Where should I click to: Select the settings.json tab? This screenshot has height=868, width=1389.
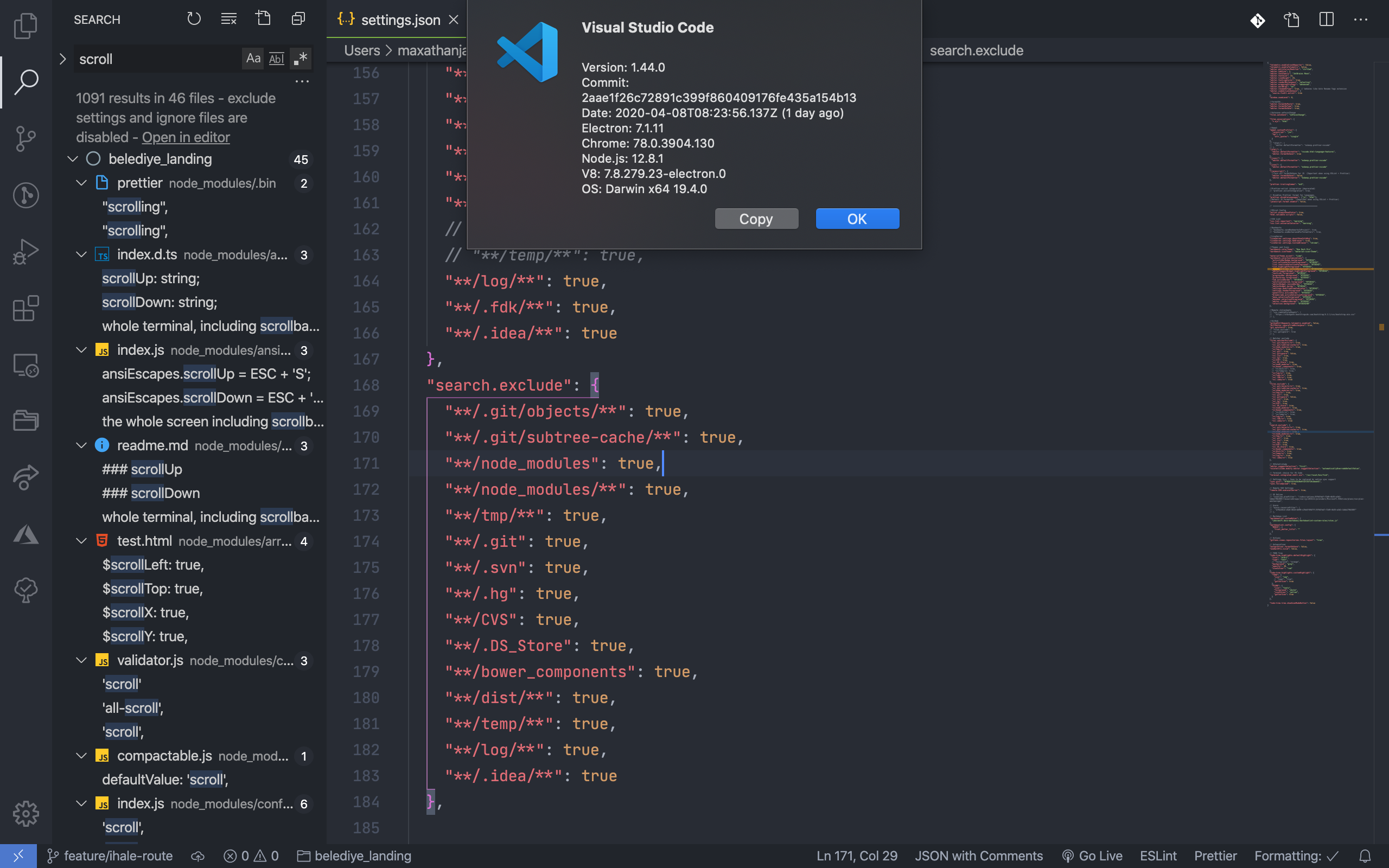tap(400, 20)
